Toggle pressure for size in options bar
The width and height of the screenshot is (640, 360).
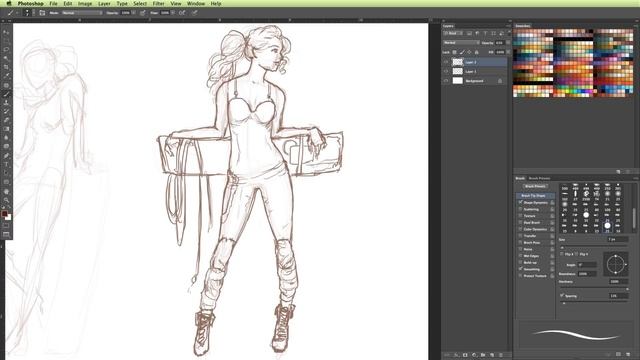click(x=195, y=13)
